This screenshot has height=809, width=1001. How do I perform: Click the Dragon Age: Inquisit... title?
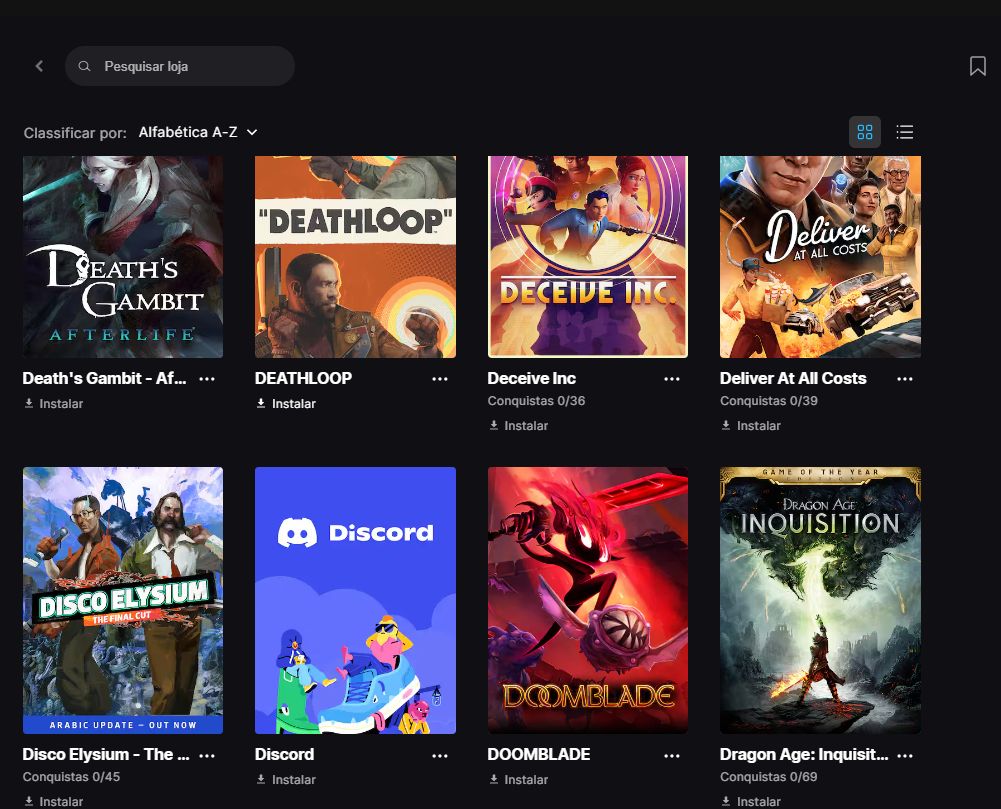[x=804, y=754]
